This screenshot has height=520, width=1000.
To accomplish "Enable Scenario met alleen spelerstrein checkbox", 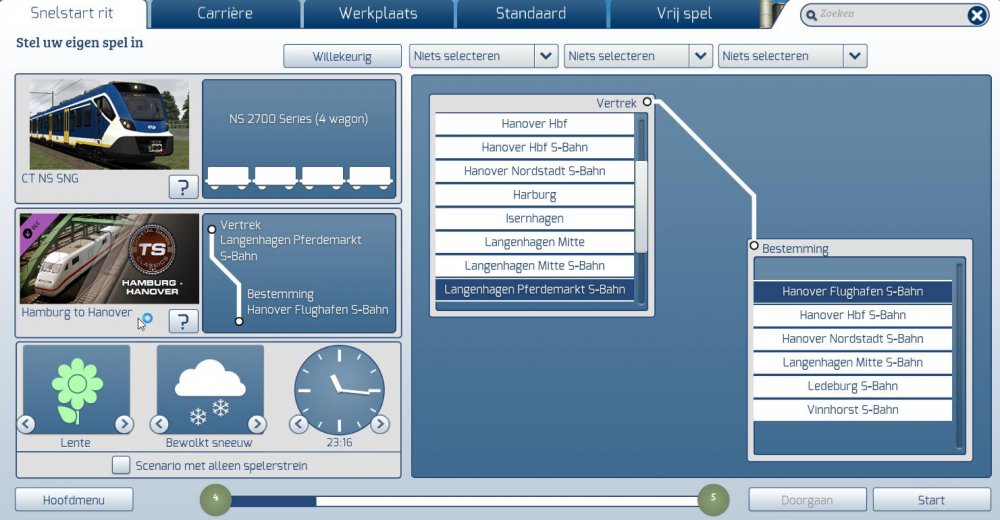I will pyautogui.click(x=121, y=465).
